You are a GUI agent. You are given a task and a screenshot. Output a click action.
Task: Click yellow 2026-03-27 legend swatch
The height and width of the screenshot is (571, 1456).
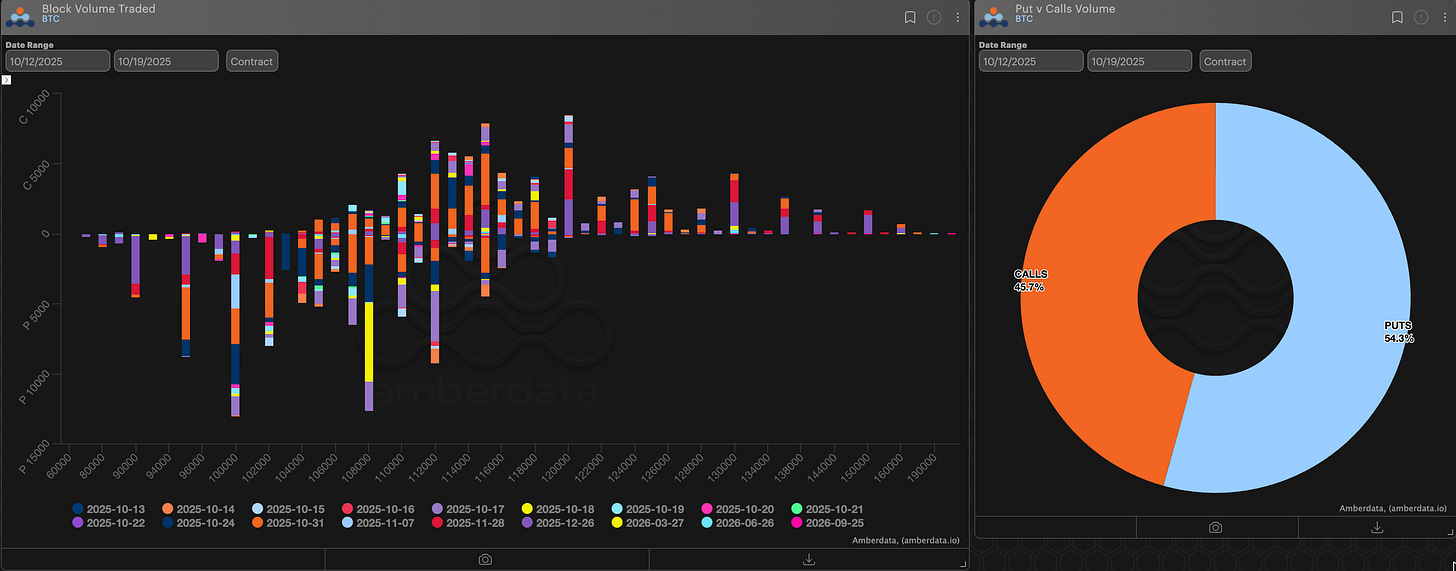tap(618, 522)
